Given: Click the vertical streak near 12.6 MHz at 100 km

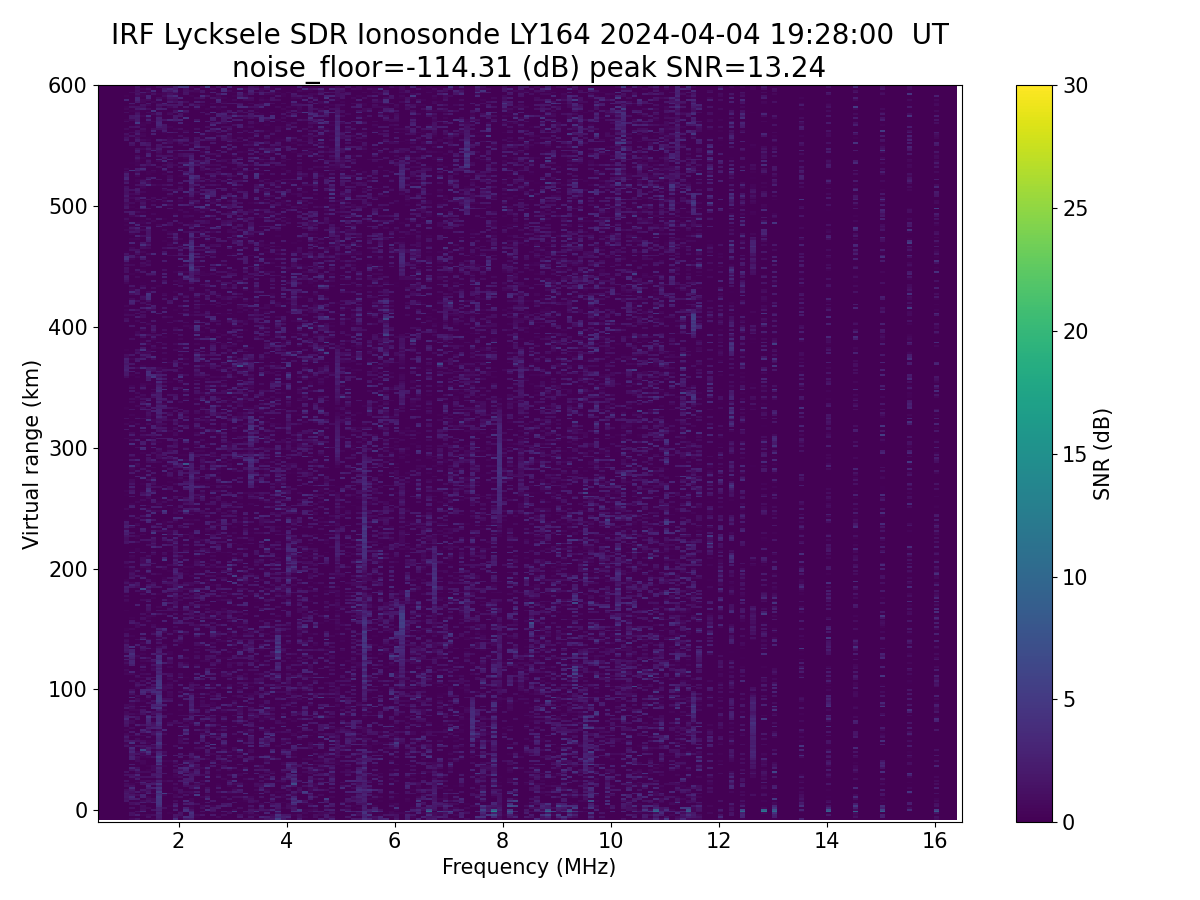Looking at the screenshot, I should tap(752, 720).
